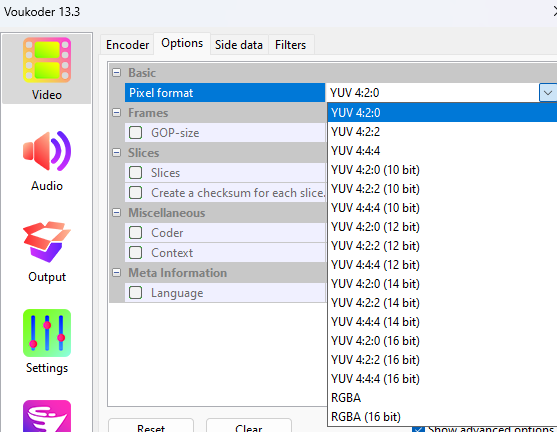Switch to the Filters tab

tap(290, 45)
